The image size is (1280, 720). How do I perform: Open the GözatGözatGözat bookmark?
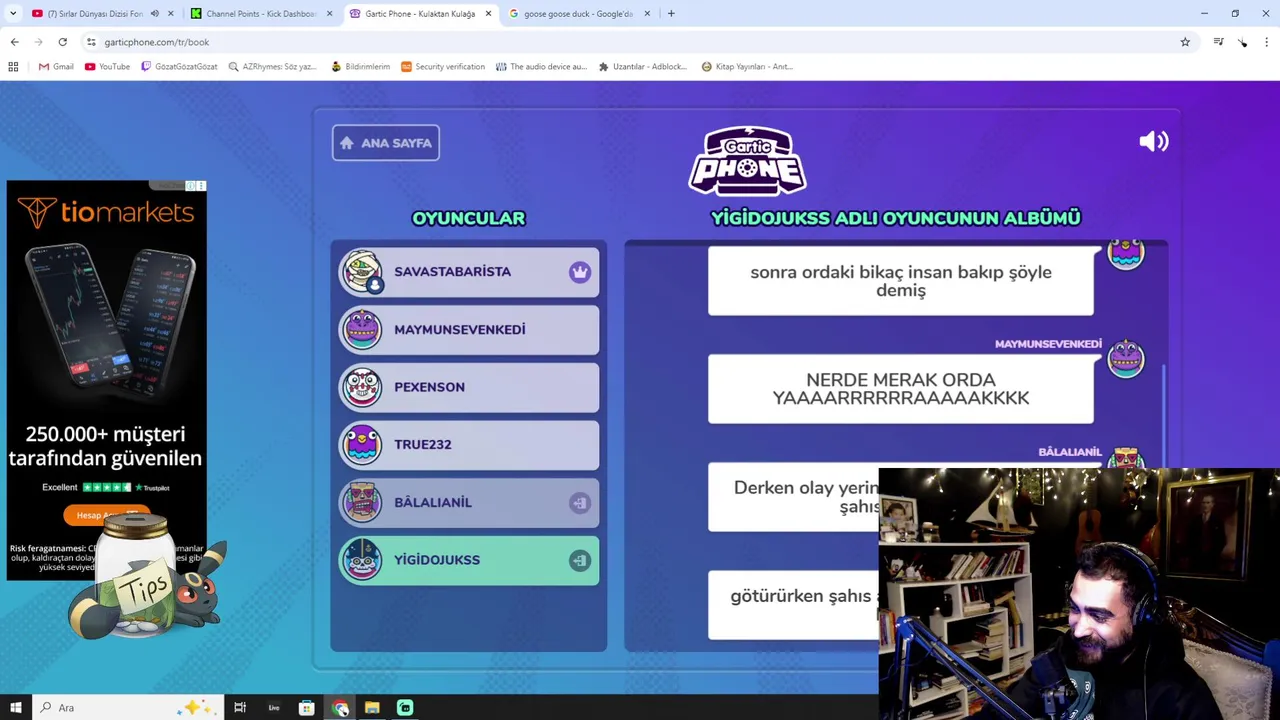click(x=180, y=67)
